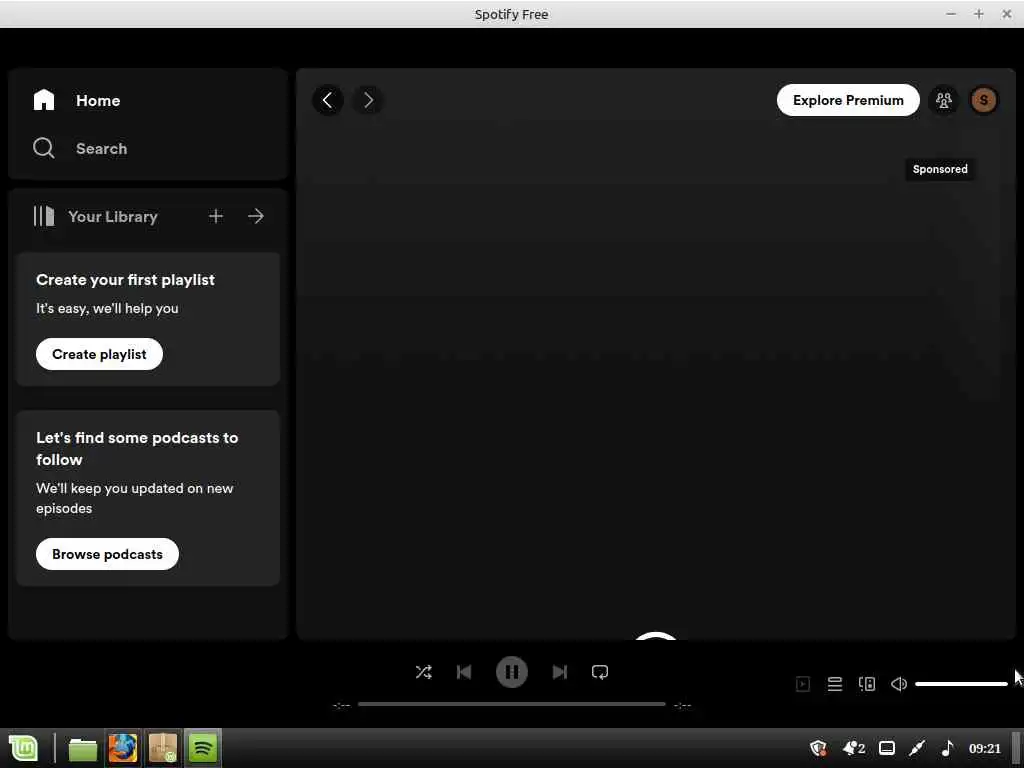
Task: Pause playback with center button
Action: (511, 672)
